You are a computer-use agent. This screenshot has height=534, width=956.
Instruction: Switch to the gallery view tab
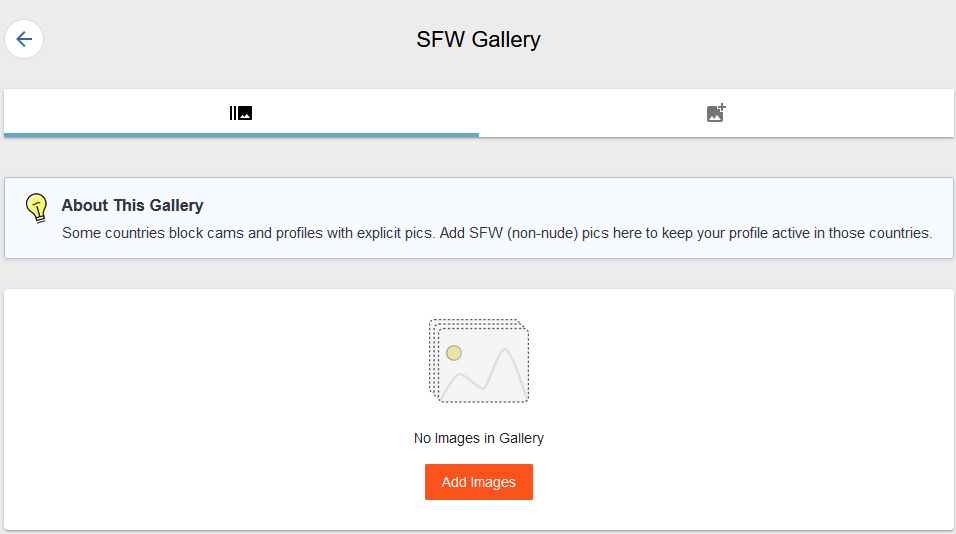pos(241,113)
